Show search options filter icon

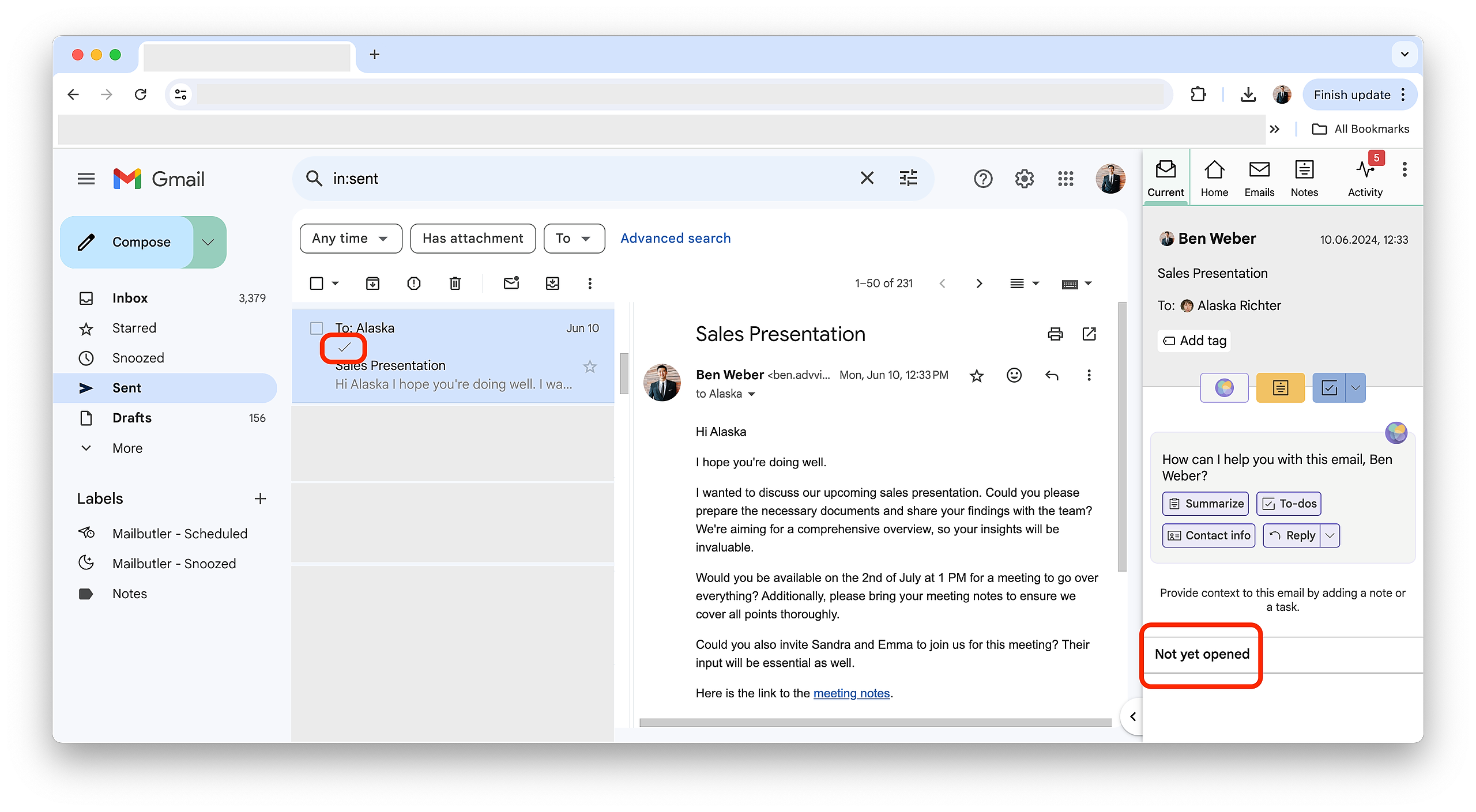pos(908,178)
